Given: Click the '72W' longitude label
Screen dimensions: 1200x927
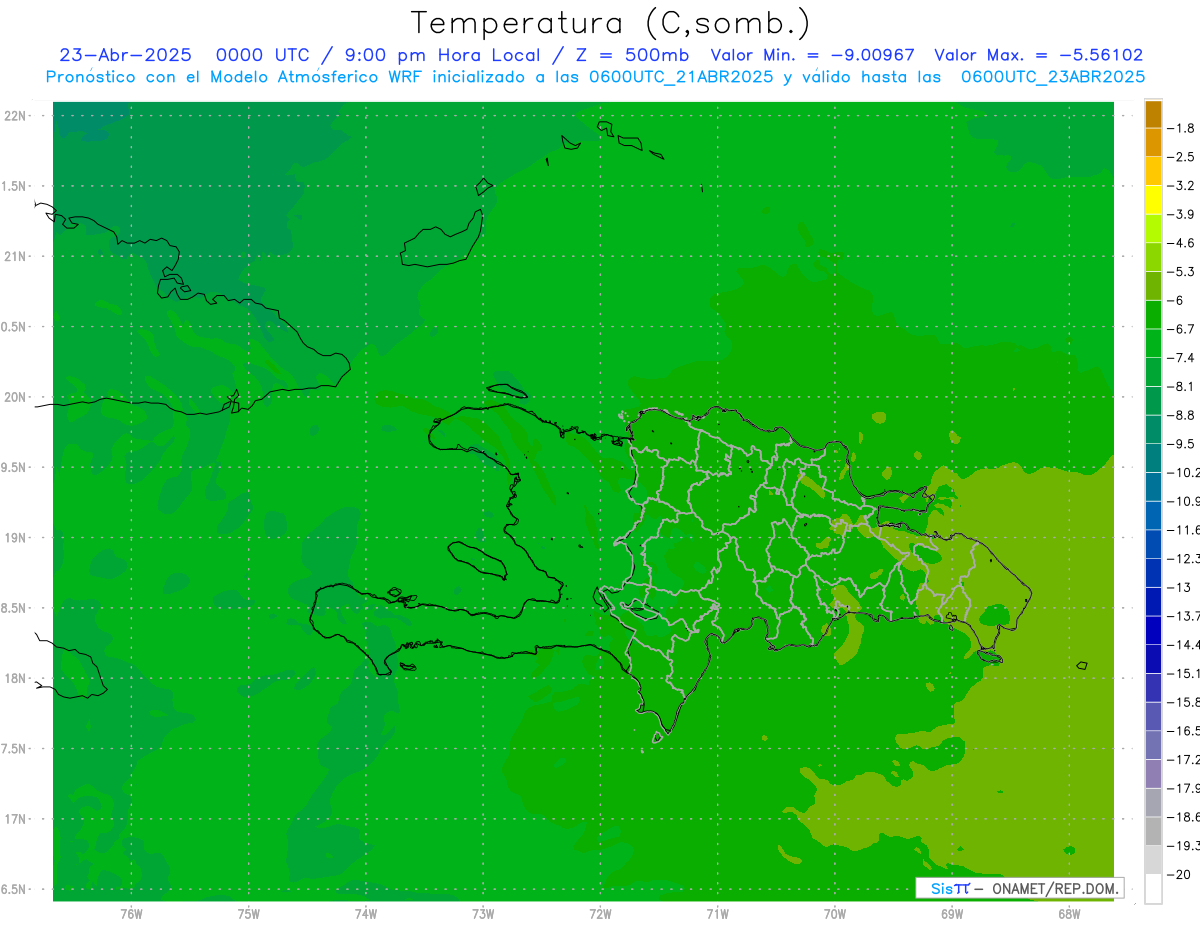Looking at the screenshot, I should coord(600,913).
